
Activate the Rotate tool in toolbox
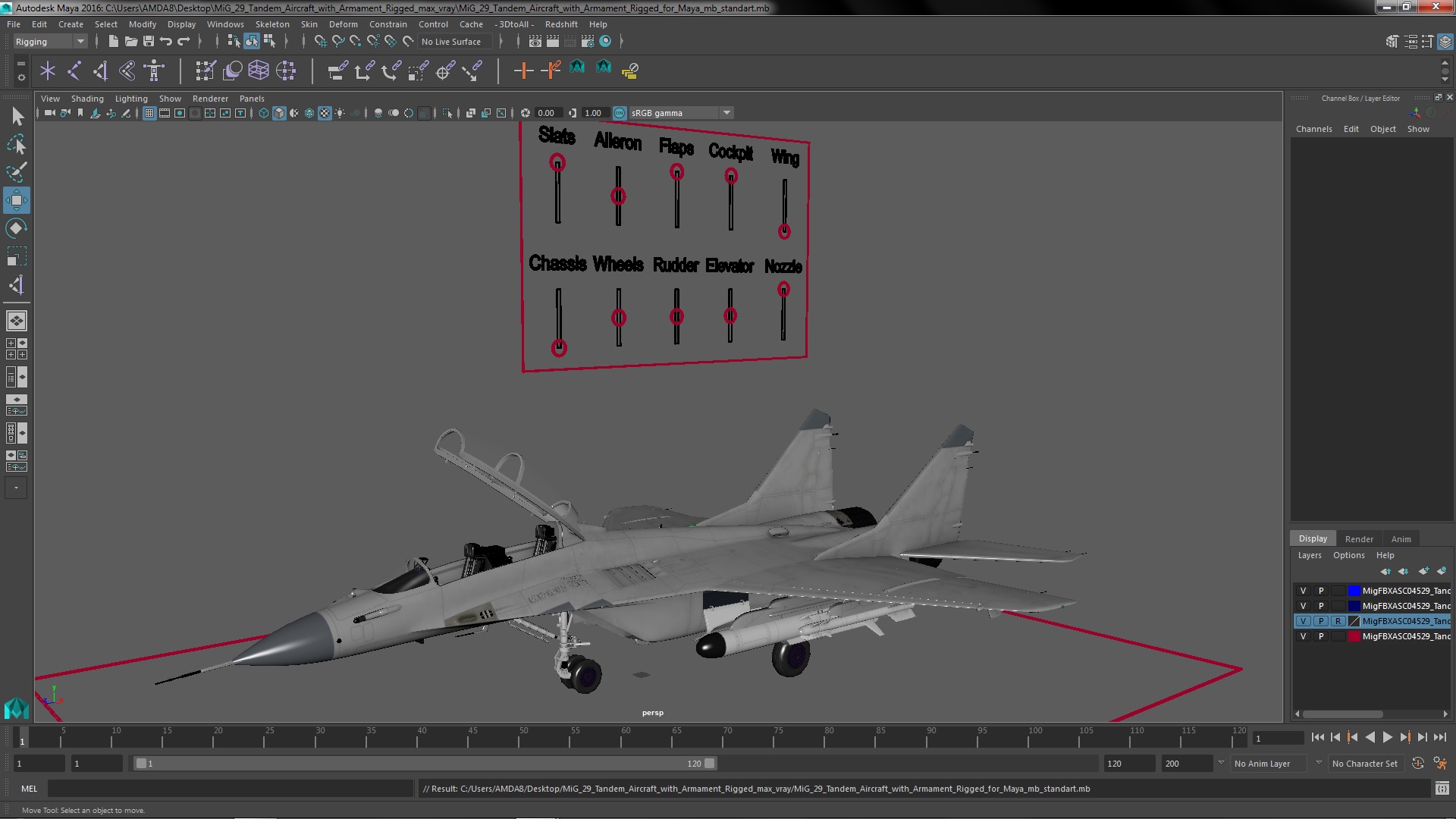pyautogui.click(x=17, y=228)
